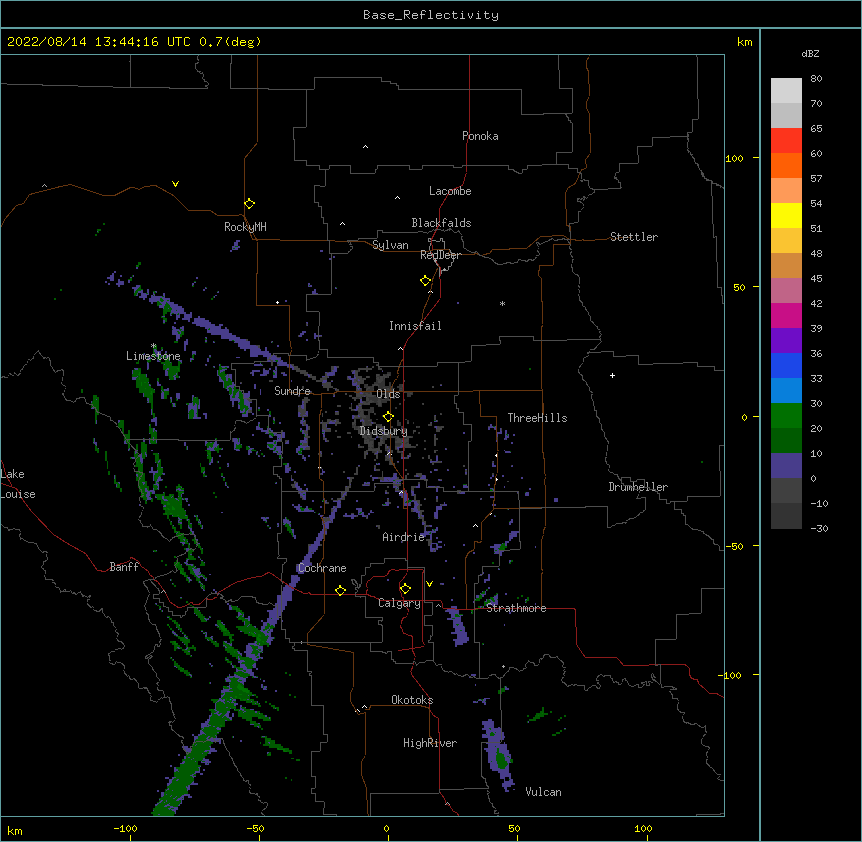862x842 pixels.
Task: Click the yellow V marker northwest of RockyMH
Action: (175, 184)
